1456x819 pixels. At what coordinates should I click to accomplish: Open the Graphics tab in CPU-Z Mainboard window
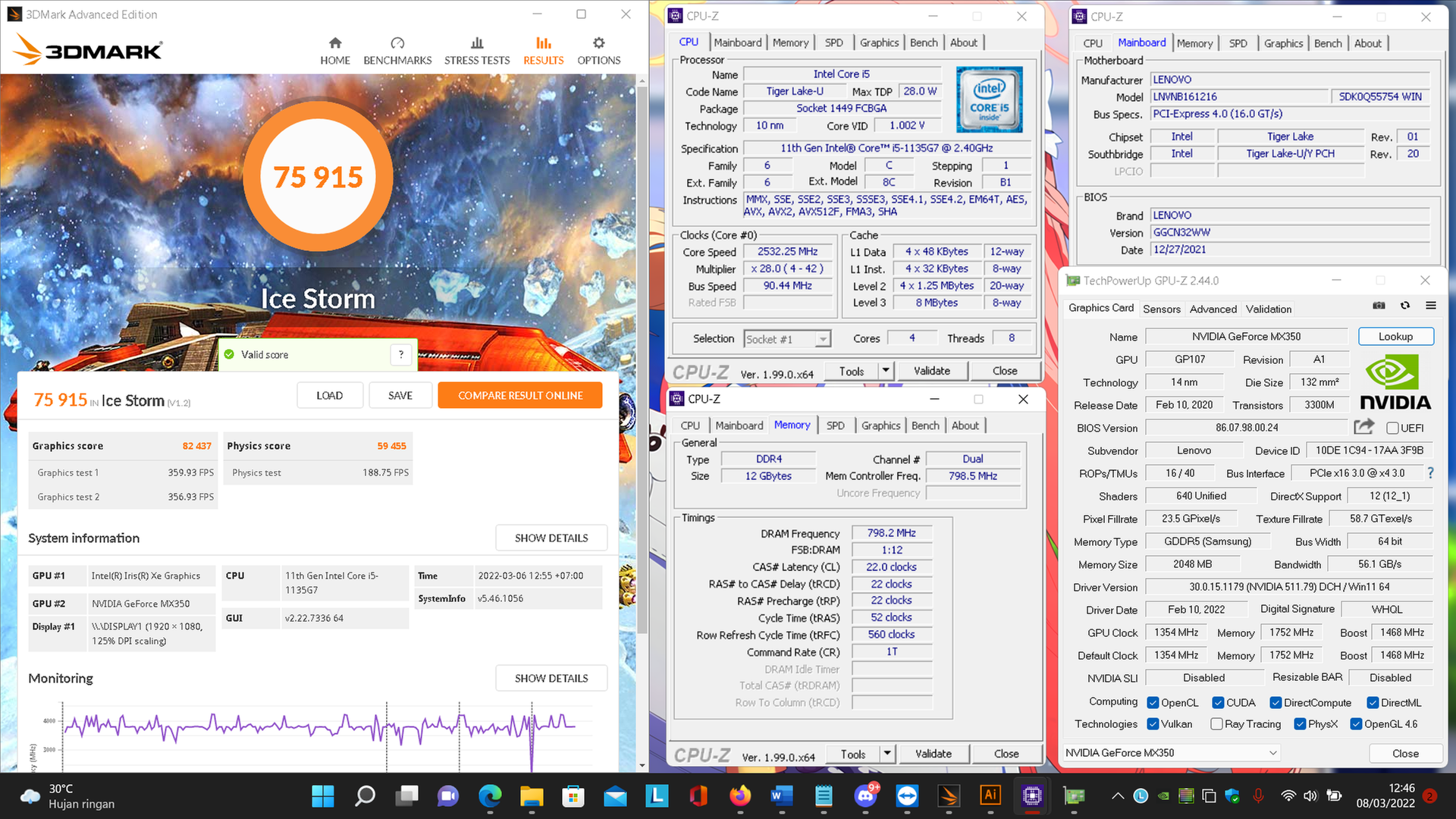click(1283, 43)
